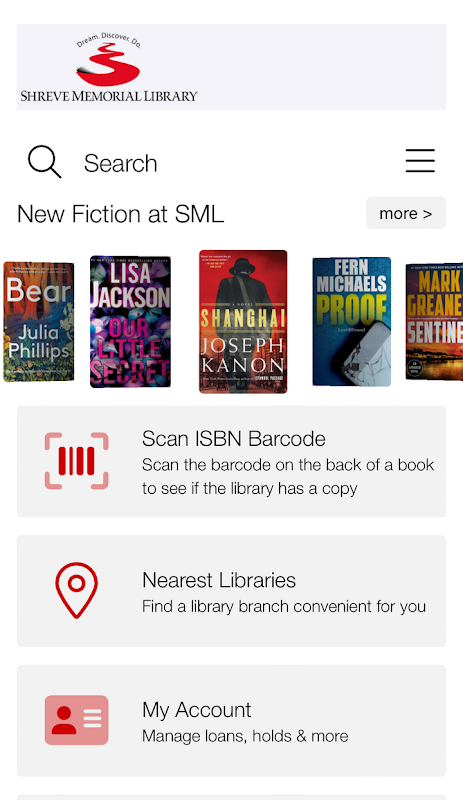Tap the red barcode scanner icon
Screen dimensions: 463x800
(x=77, y=461)
